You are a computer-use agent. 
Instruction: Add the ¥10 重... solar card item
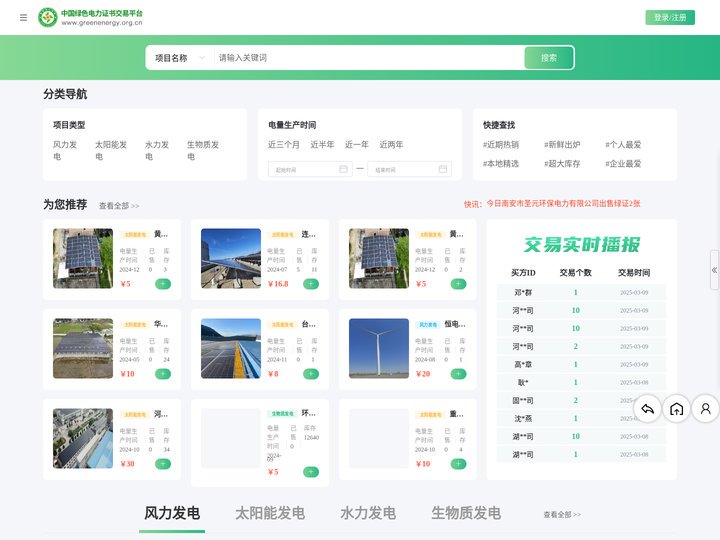pos(458,464)
